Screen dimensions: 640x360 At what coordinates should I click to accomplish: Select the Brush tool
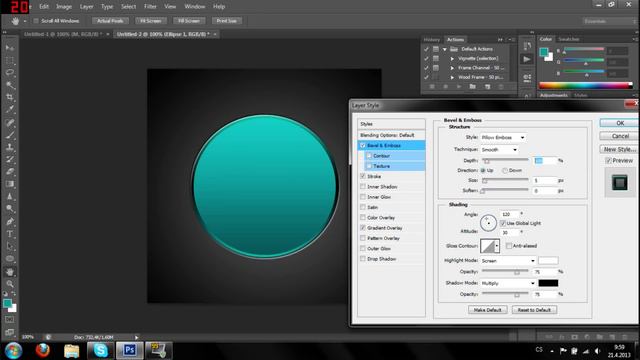coord(9,135)
